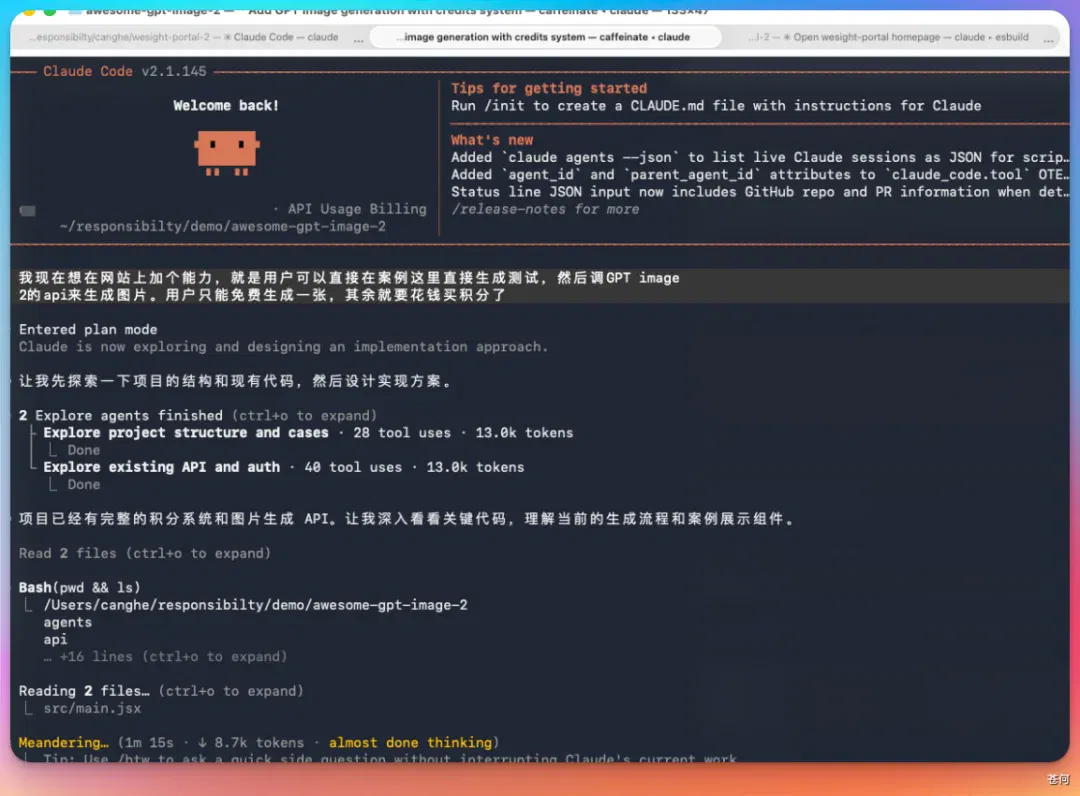1080x796 pixels.
Task: Click the /Users/canghe/responsibilty/demo output path
Action: [x=255, y=605]
